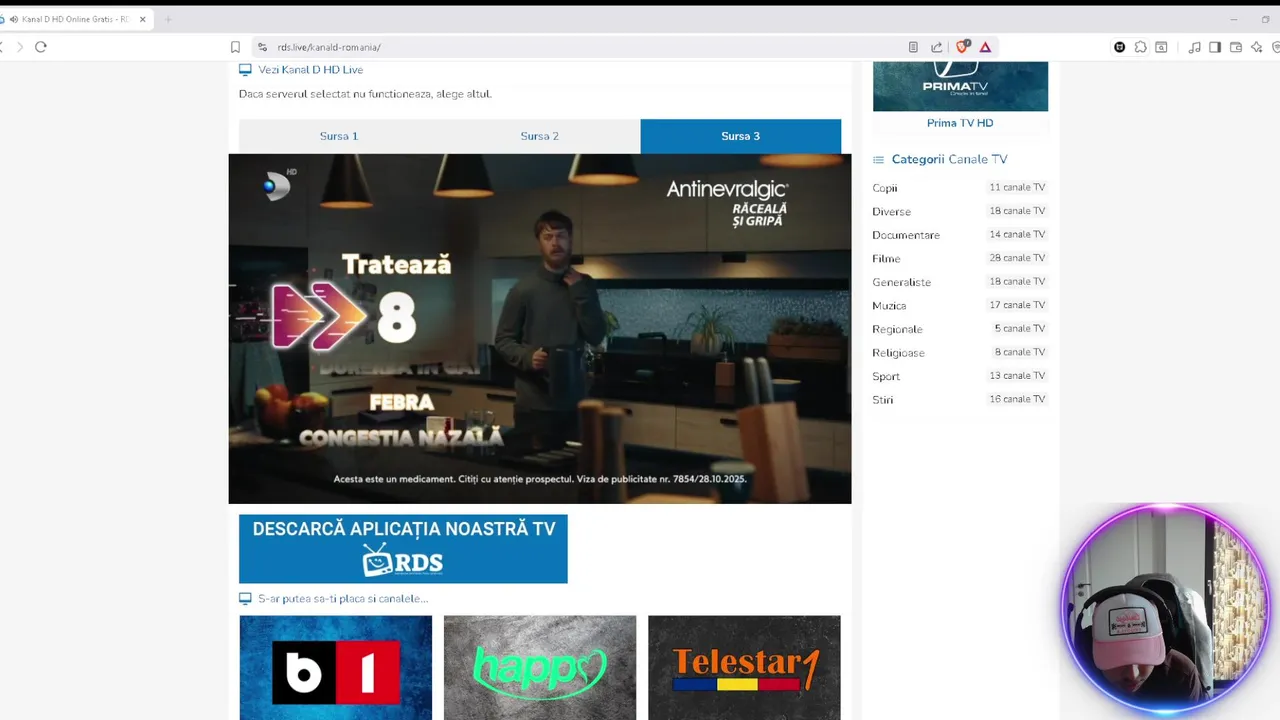Viewport: 1280px width, 720px height.
Task: Open Brave Rewards triangle icon
Action: click(985, 47)
